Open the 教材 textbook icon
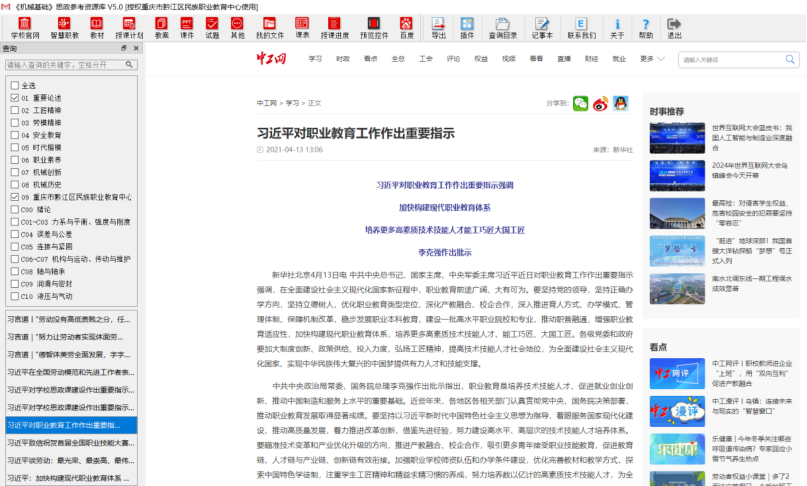The width and height of the screenshot is (807, 486). [x=97, y=28]
